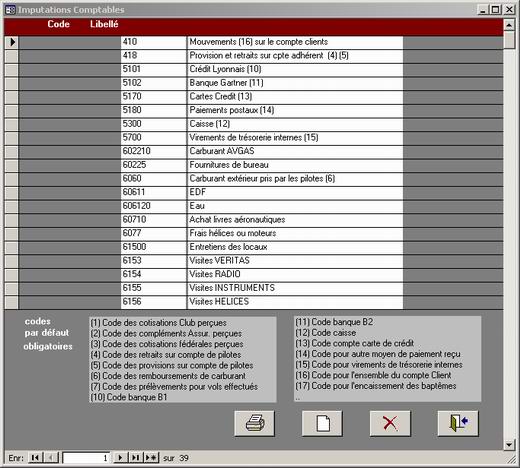Jump to last record navigation button

pos(136,458)
